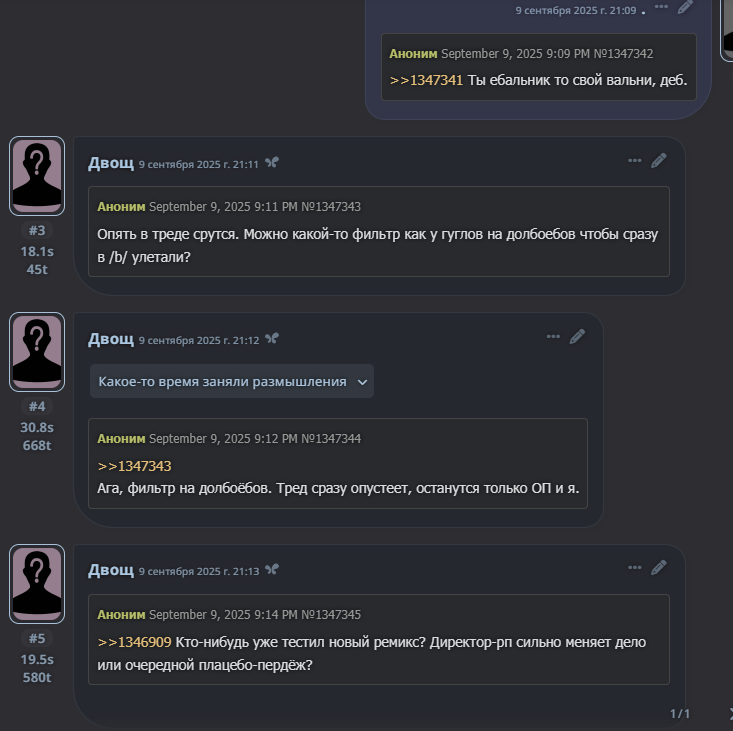Click the pencil icon on message #5
Image resolution: width=733 pixels, height=731 pixels.
(x=658, y=568)
